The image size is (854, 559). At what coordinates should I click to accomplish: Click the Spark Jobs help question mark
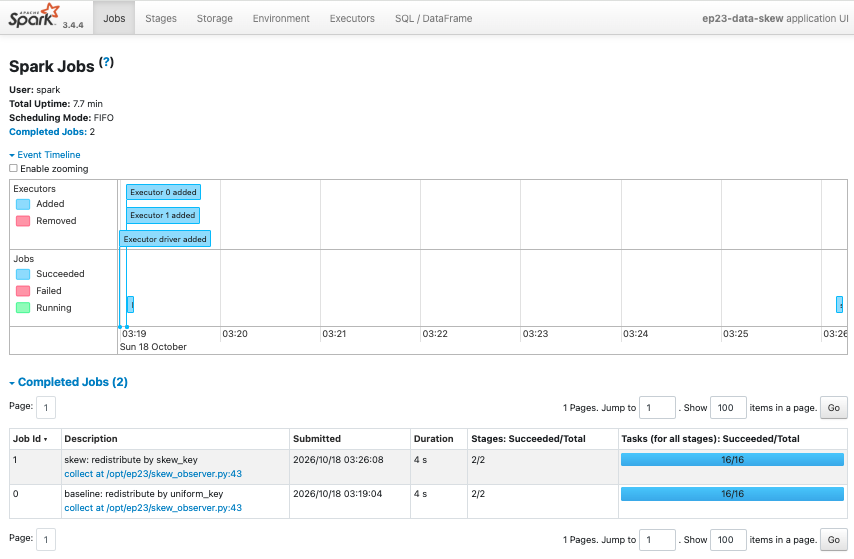[107, 62]
